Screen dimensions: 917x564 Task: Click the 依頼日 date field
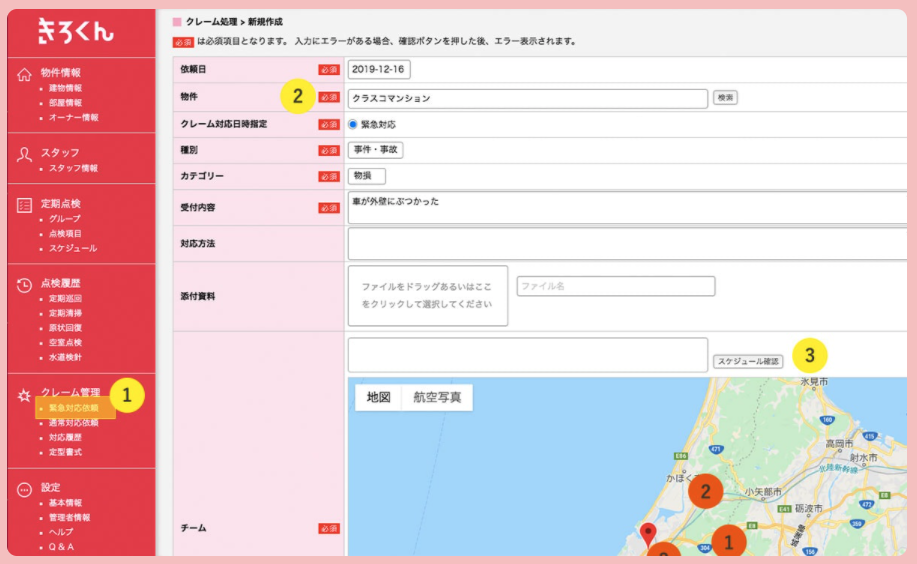coord(379,69)
